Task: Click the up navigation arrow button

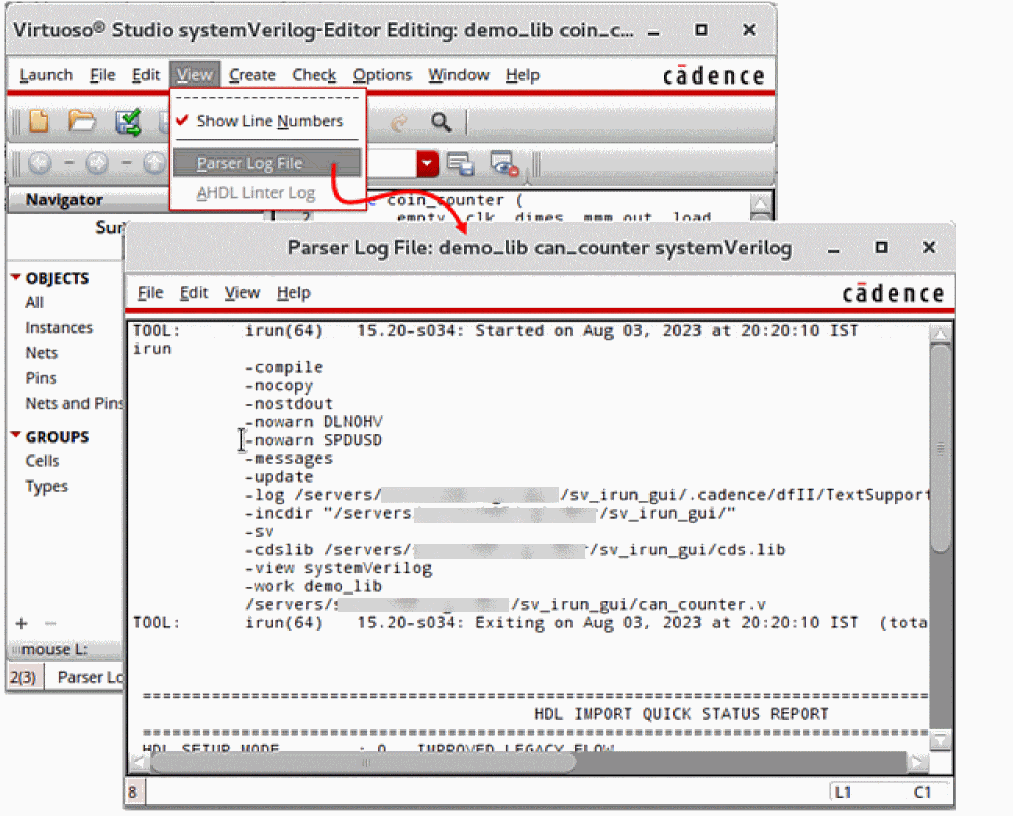Action: click(x=154, y=163)
